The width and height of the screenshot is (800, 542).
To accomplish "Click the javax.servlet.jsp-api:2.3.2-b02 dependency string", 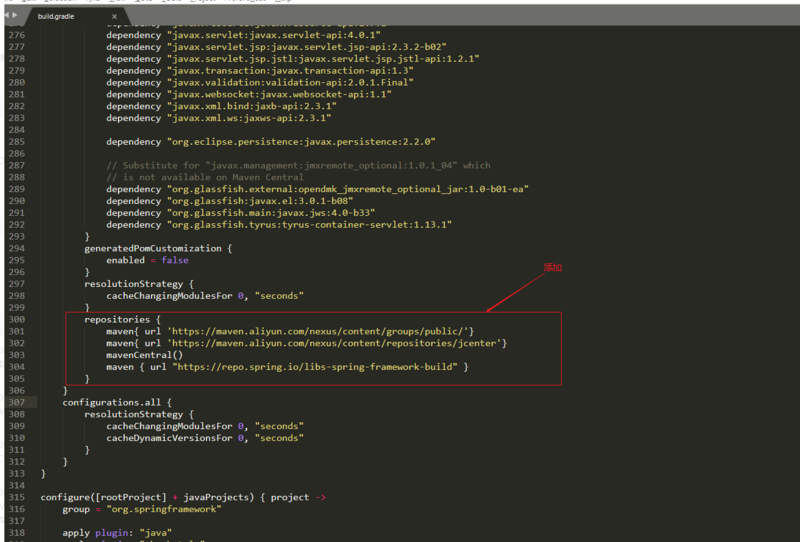I will [x=307, y=47].
